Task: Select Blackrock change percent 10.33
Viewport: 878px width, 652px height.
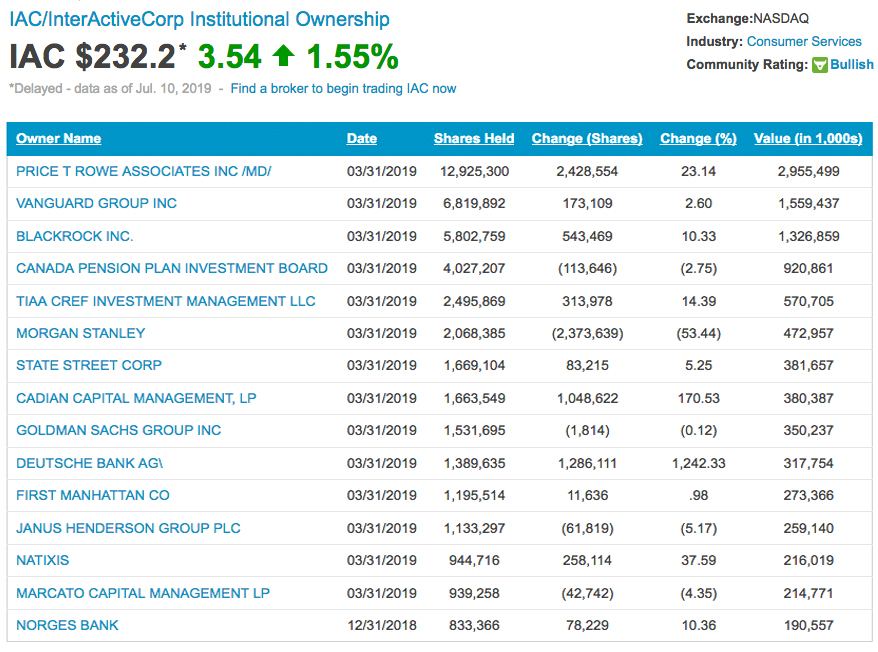Action: pos(698,236)
